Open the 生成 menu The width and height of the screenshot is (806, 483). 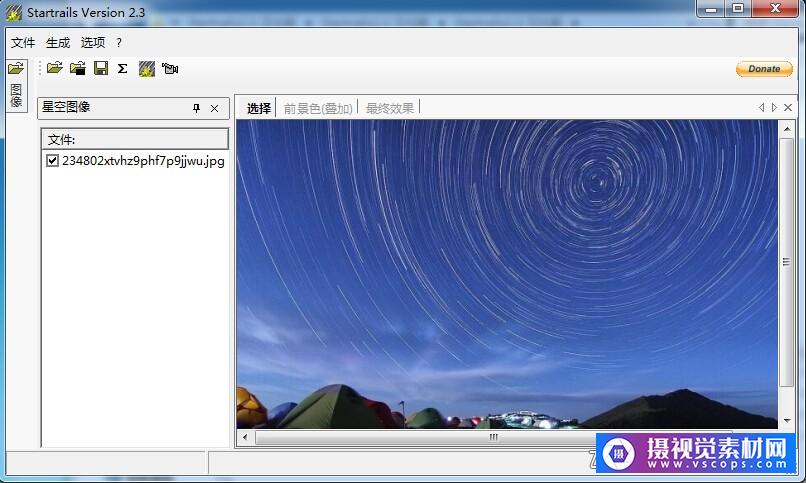pyautogui.click(x=58, y=42)
